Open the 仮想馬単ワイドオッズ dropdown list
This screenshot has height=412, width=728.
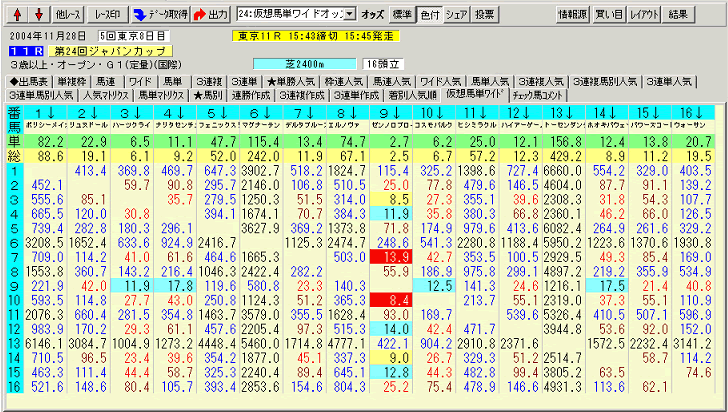tap(351, 14)
